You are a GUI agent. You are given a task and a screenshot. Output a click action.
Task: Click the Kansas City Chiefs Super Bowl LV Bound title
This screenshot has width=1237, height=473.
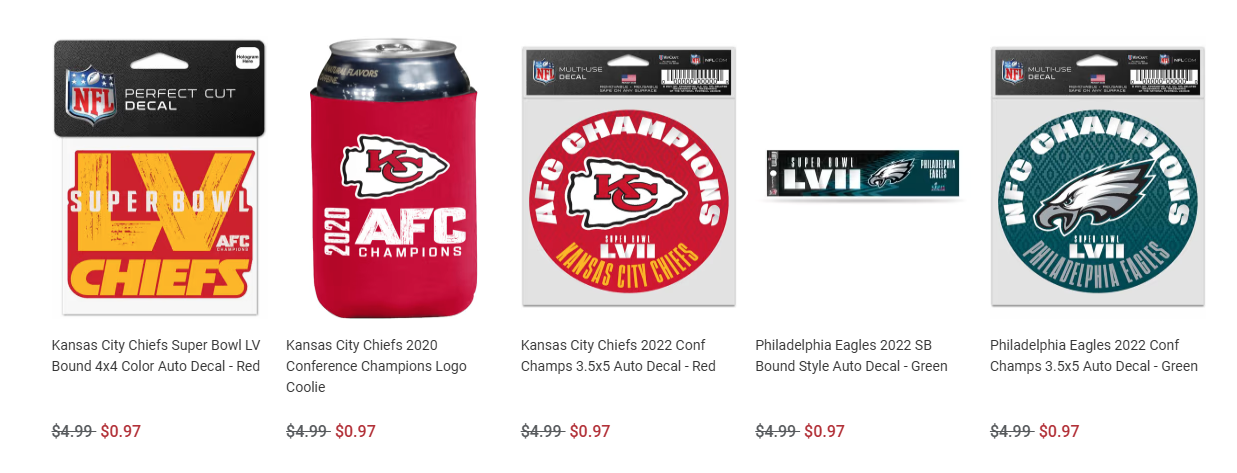pyautogui.click(x=156, y=356)
